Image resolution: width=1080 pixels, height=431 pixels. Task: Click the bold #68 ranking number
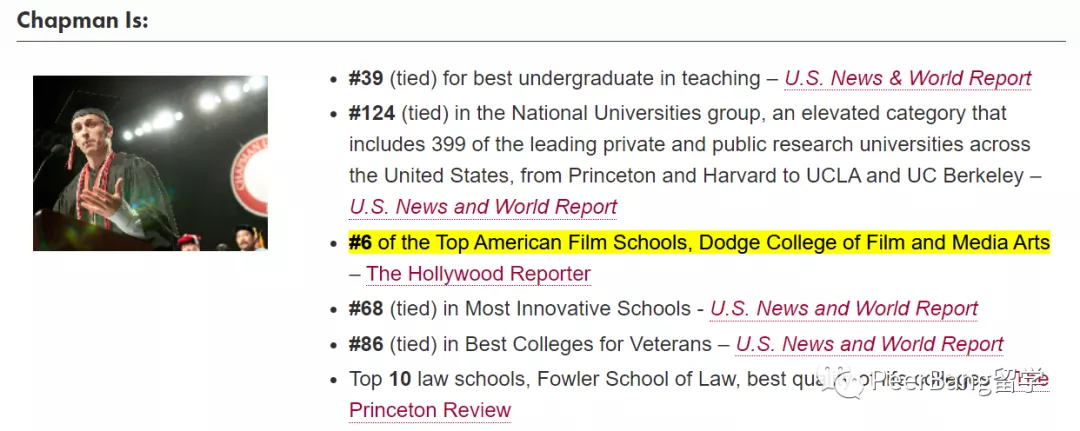pyautogui.click(x=366, y=309)
